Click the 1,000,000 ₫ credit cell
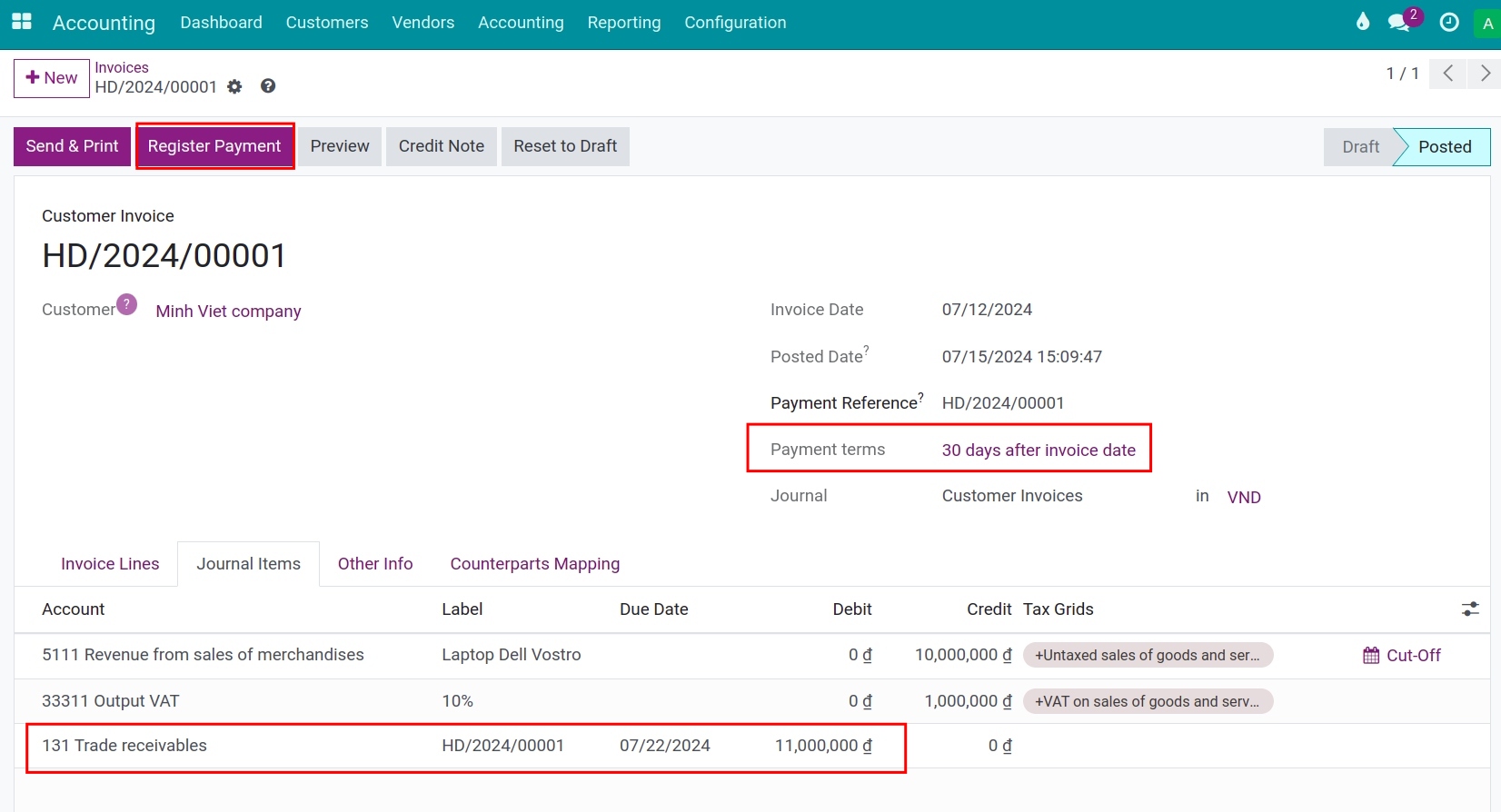1501x812 pixels. pyautogui.click(x=968, y=701)
